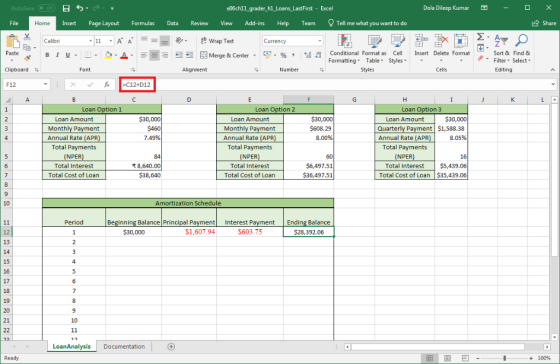Click the Decrease Indent icon

(179, 55)
